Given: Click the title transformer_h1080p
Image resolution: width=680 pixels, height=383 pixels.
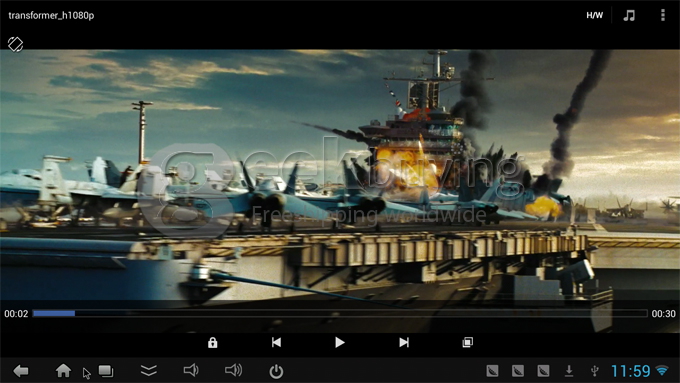Looking at the screenshot, I should pos(51,15).
